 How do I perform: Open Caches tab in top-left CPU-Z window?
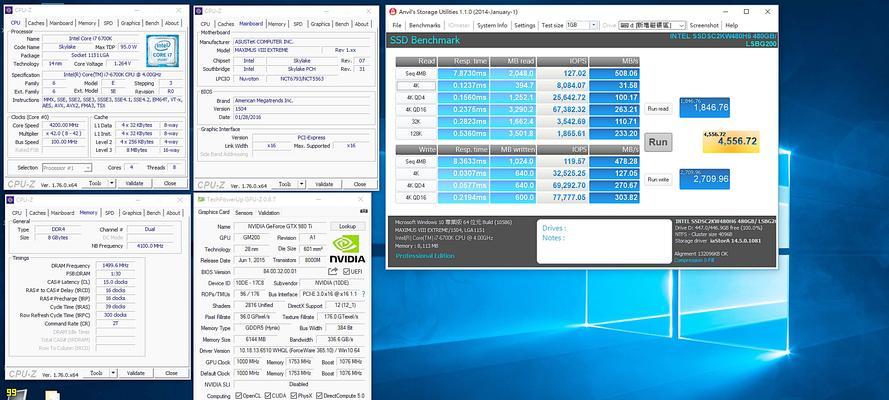(x=36, y=23)
